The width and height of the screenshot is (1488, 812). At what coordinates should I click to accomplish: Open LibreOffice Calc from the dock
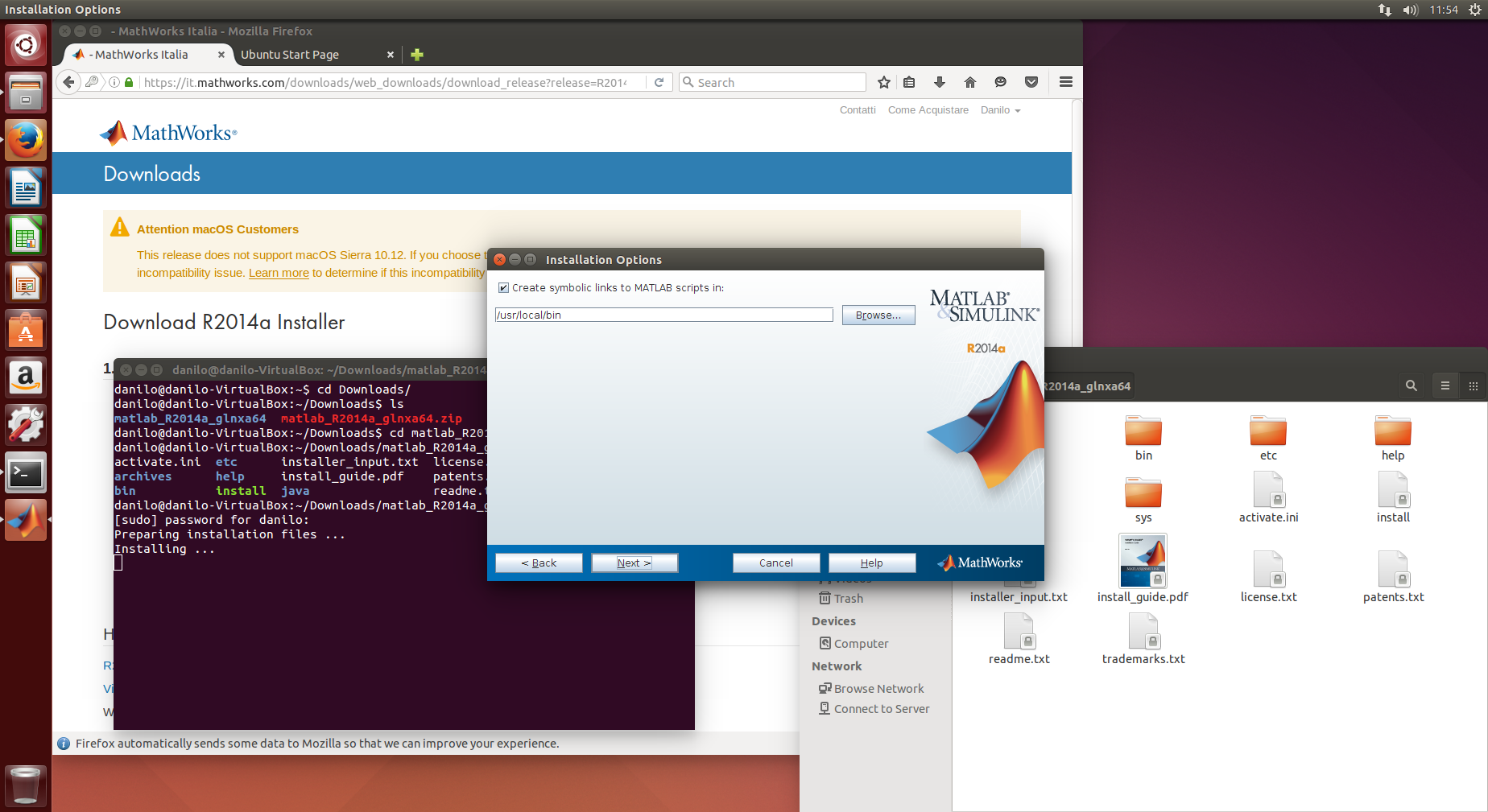(x=26, y=235)
